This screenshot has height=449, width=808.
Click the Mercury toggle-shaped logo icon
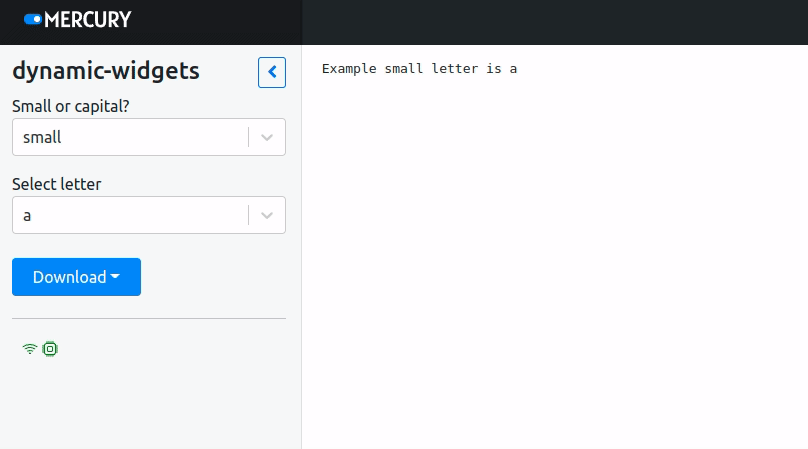[x=33, y=19]
